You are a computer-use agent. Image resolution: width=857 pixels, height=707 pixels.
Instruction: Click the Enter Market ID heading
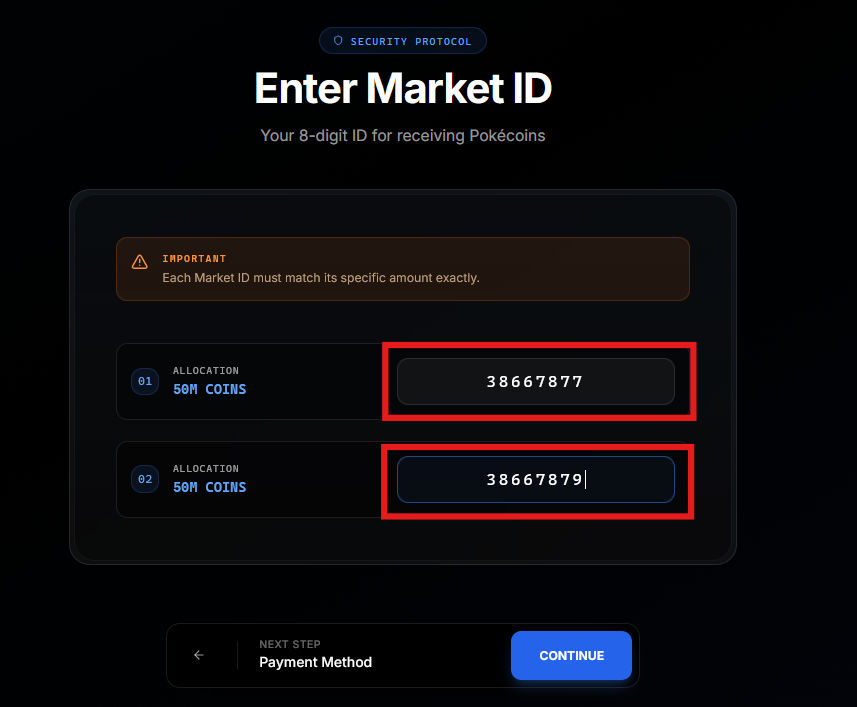tap(403, 89)
